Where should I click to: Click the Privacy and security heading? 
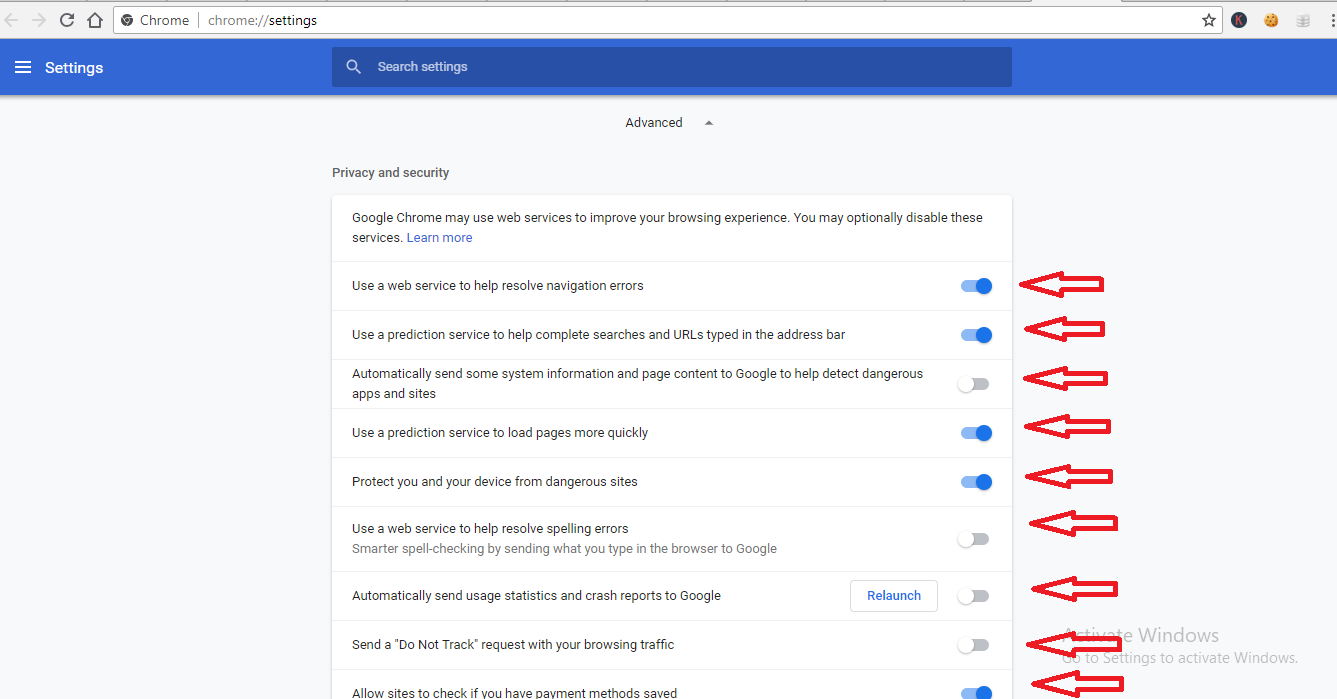point(391,173)
